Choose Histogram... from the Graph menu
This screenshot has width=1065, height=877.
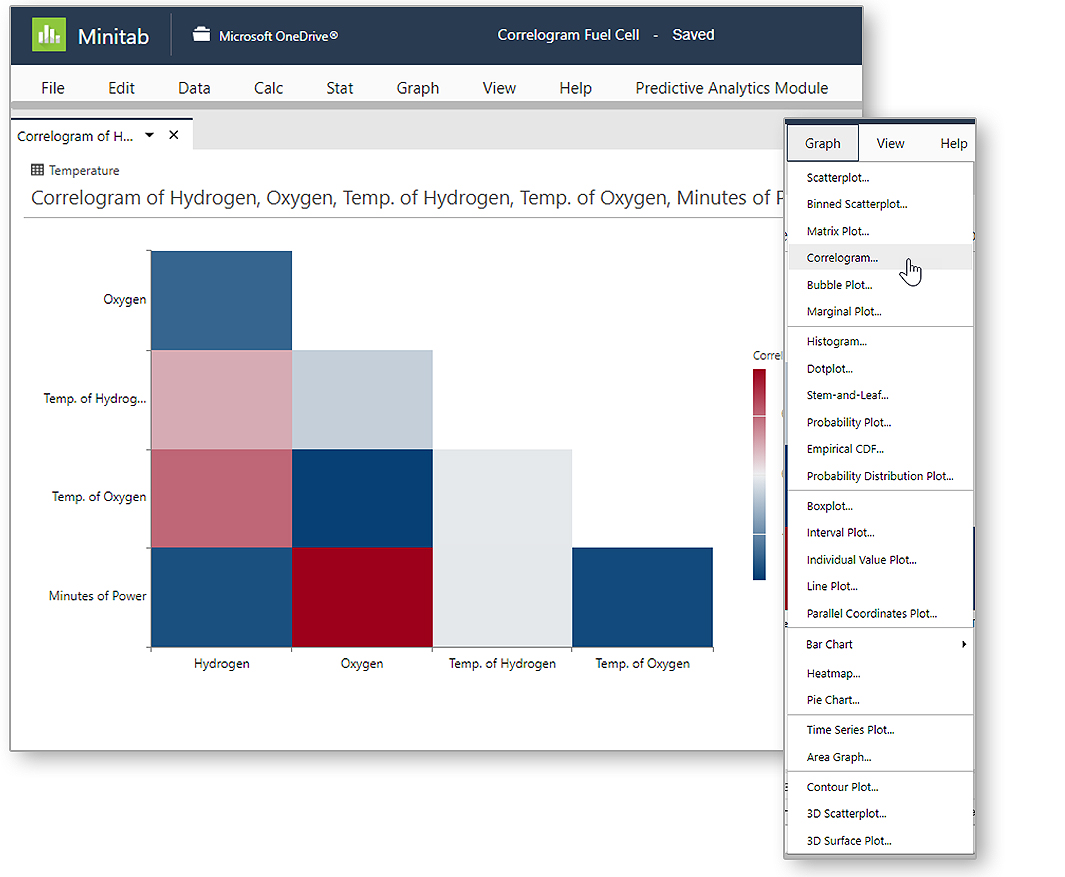pos(880,341)
